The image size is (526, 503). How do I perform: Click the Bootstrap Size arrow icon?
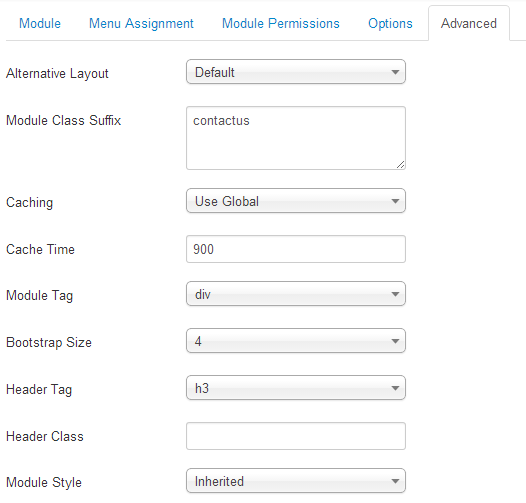point(395,341)
